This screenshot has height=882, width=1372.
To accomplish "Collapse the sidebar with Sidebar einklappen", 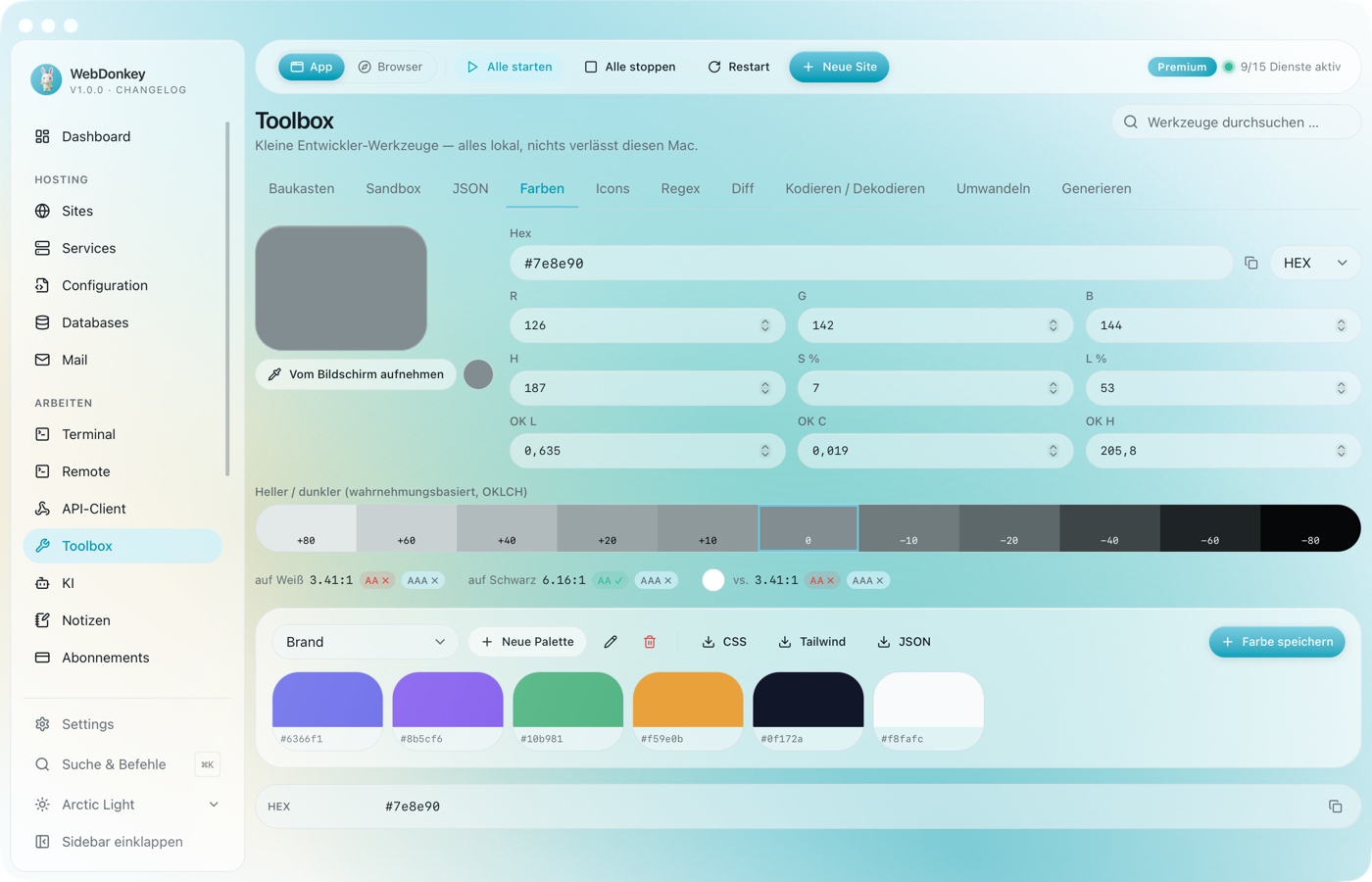I will click(x=122, y=842).
